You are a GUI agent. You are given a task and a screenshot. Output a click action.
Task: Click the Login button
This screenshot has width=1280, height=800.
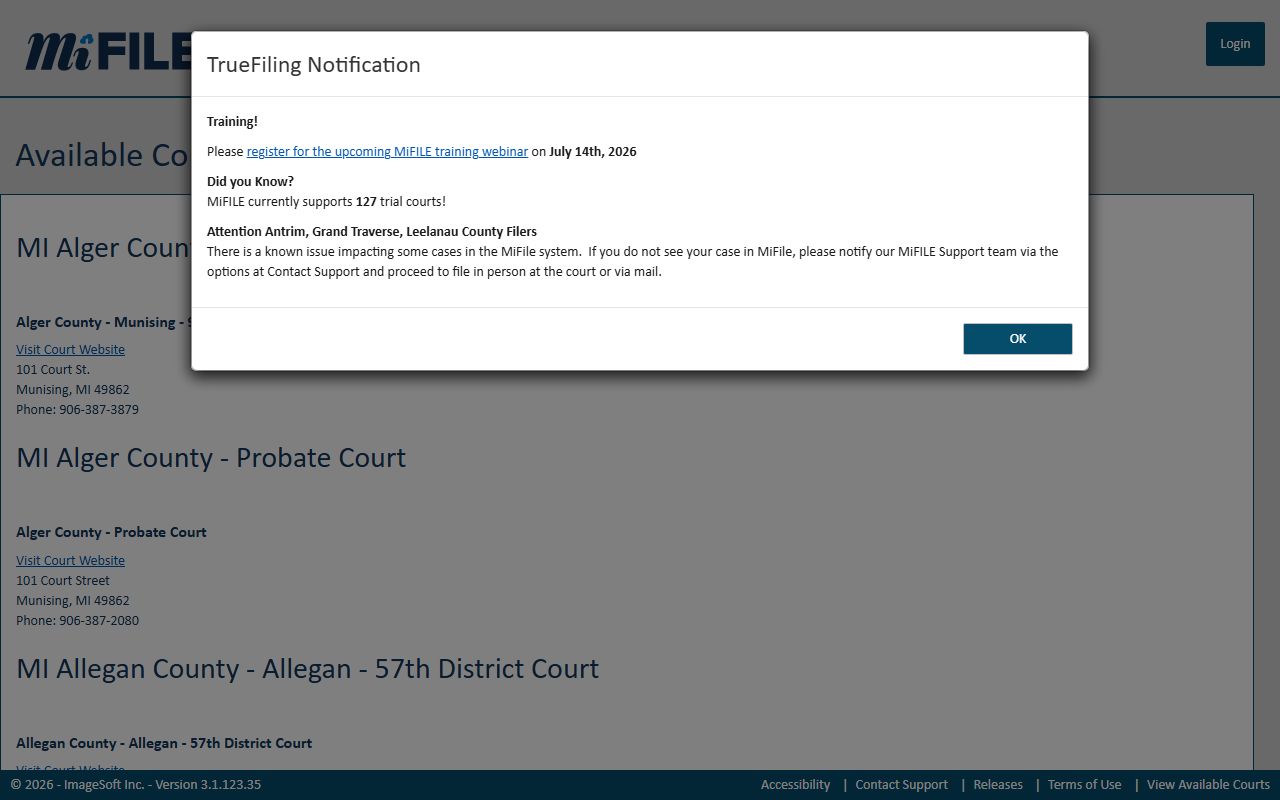[1235, 44]
